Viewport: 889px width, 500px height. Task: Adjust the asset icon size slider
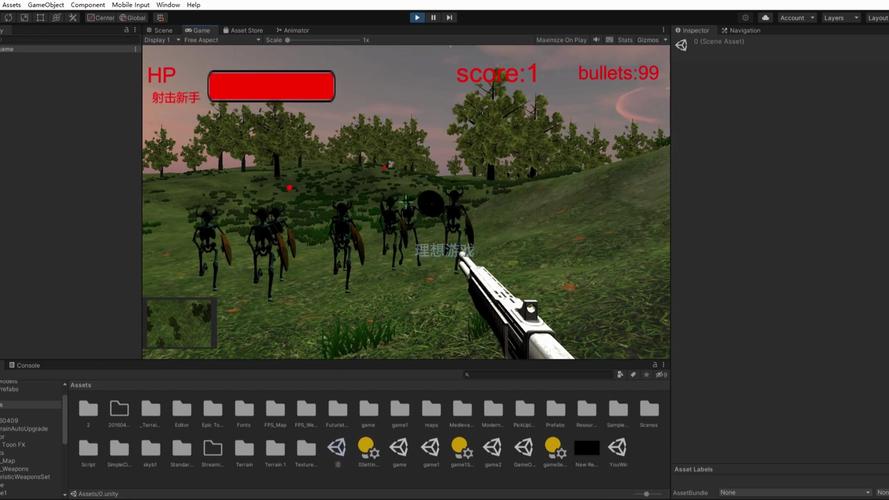click(x=645, y=494)
